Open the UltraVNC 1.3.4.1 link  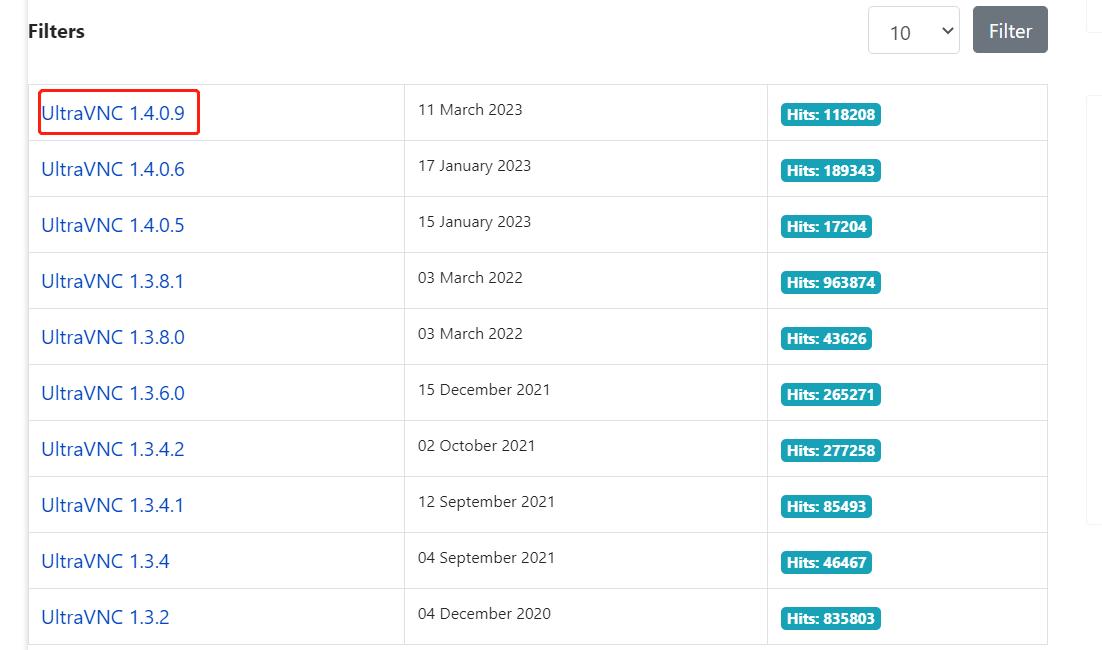click(113, 505)
